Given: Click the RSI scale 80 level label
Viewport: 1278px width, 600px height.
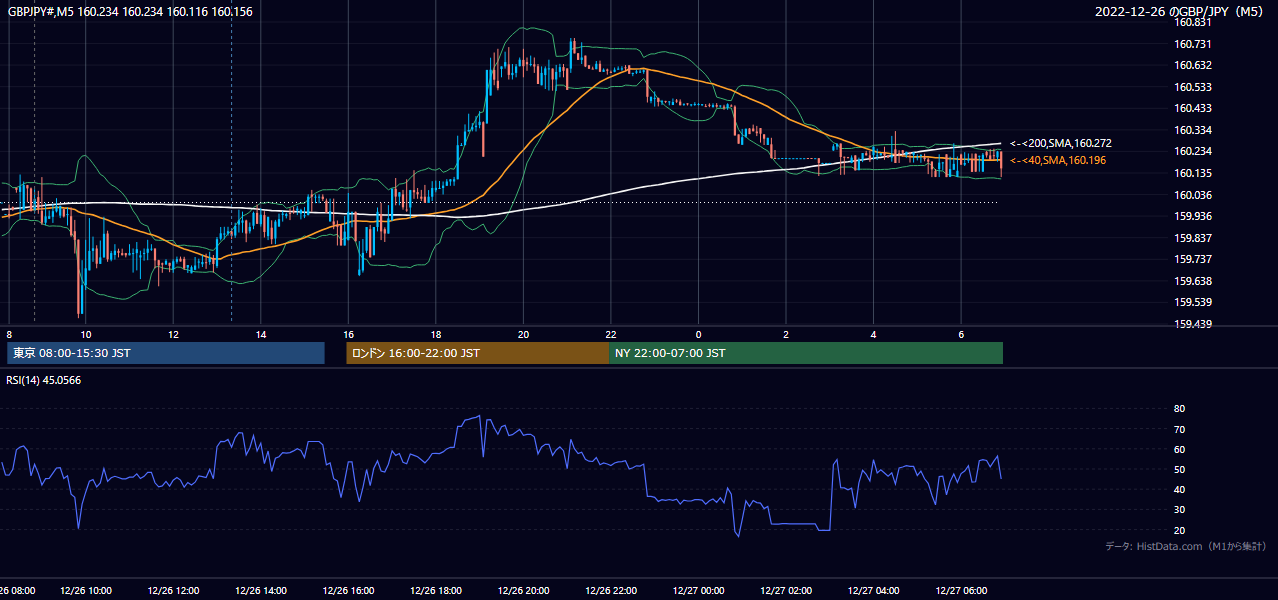Looking at the screenshot, I should click(1180, 409).
